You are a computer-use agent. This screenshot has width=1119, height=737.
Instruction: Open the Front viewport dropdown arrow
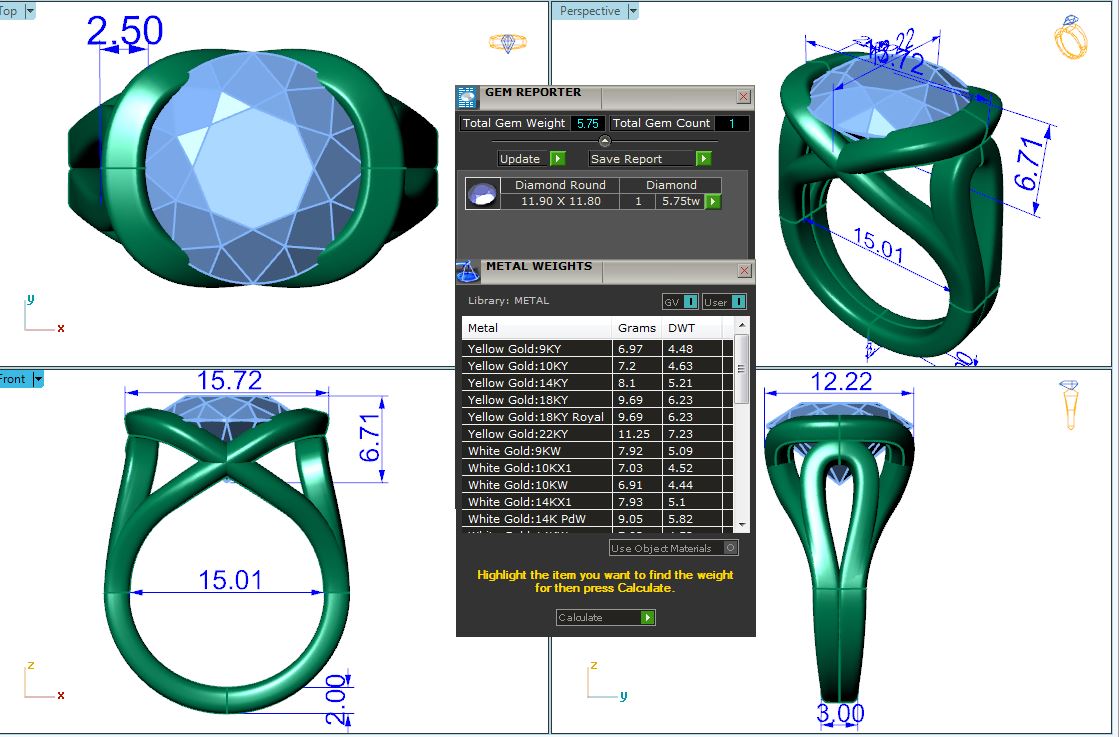click(38, 379)
